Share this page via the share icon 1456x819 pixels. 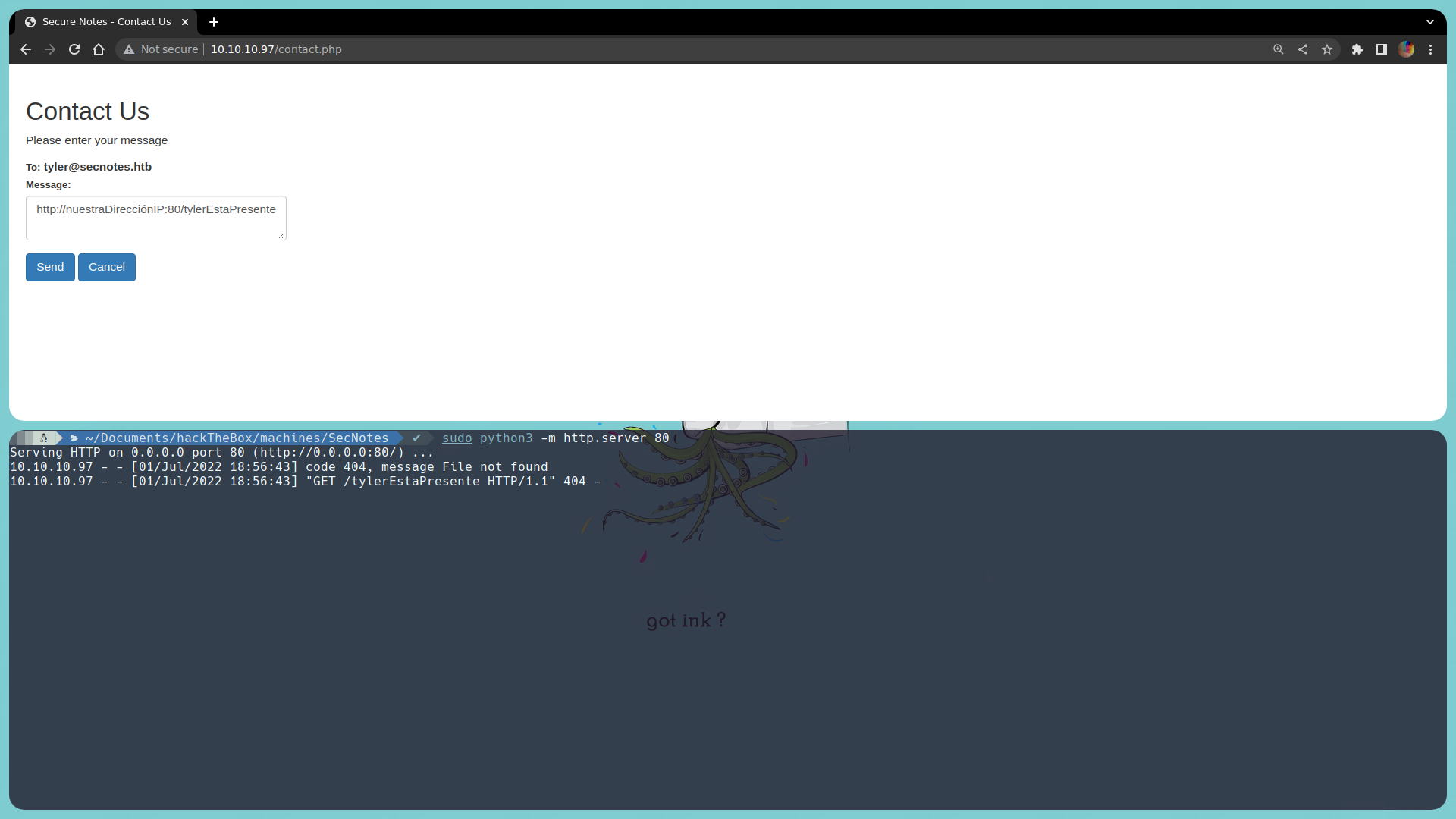pyautogui.click(x=1303, y=49)
